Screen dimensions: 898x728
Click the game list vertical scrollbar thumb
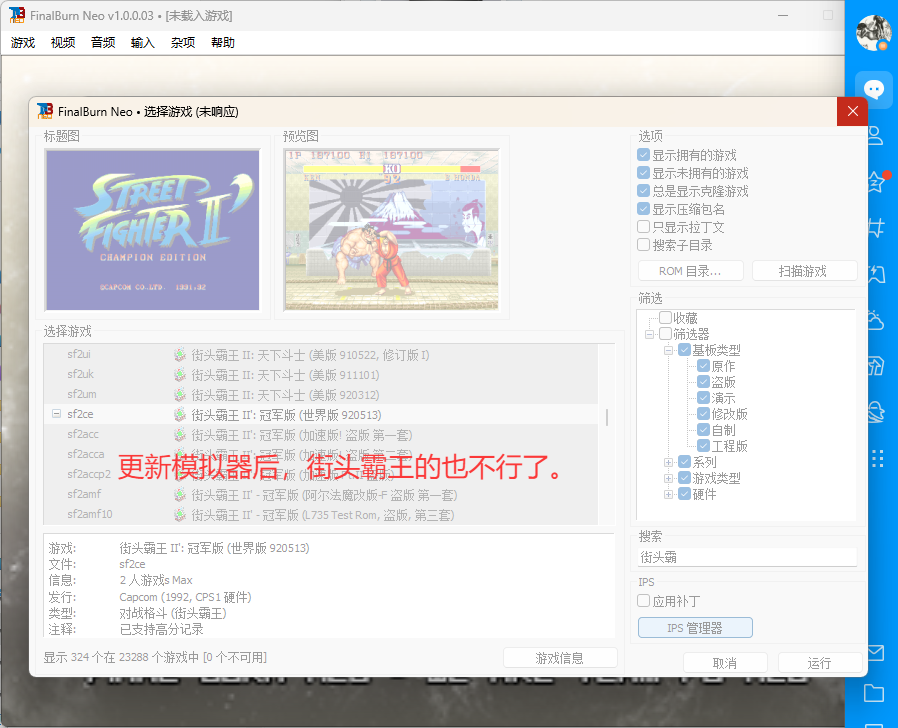[x=606, y=417]
